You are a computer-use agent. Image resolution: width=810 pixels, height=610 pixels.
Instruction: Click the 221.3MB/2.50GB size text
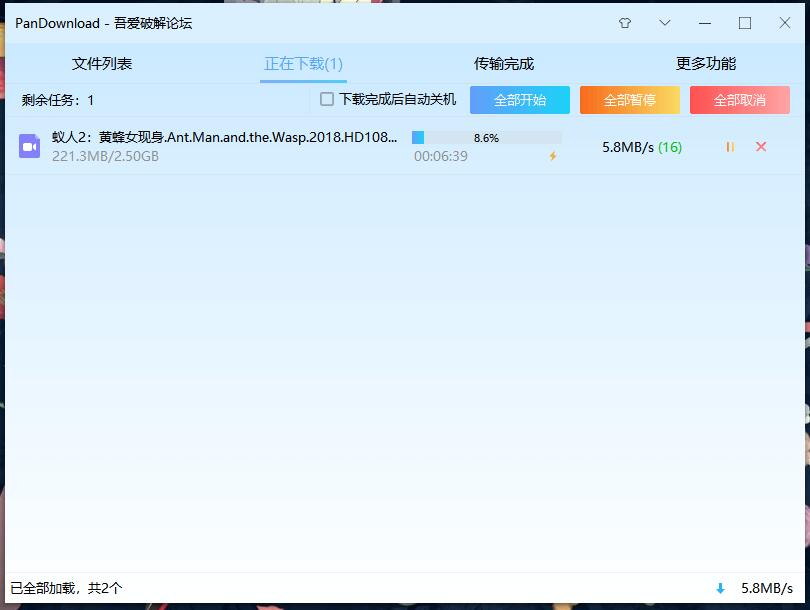tap(105, 156)
